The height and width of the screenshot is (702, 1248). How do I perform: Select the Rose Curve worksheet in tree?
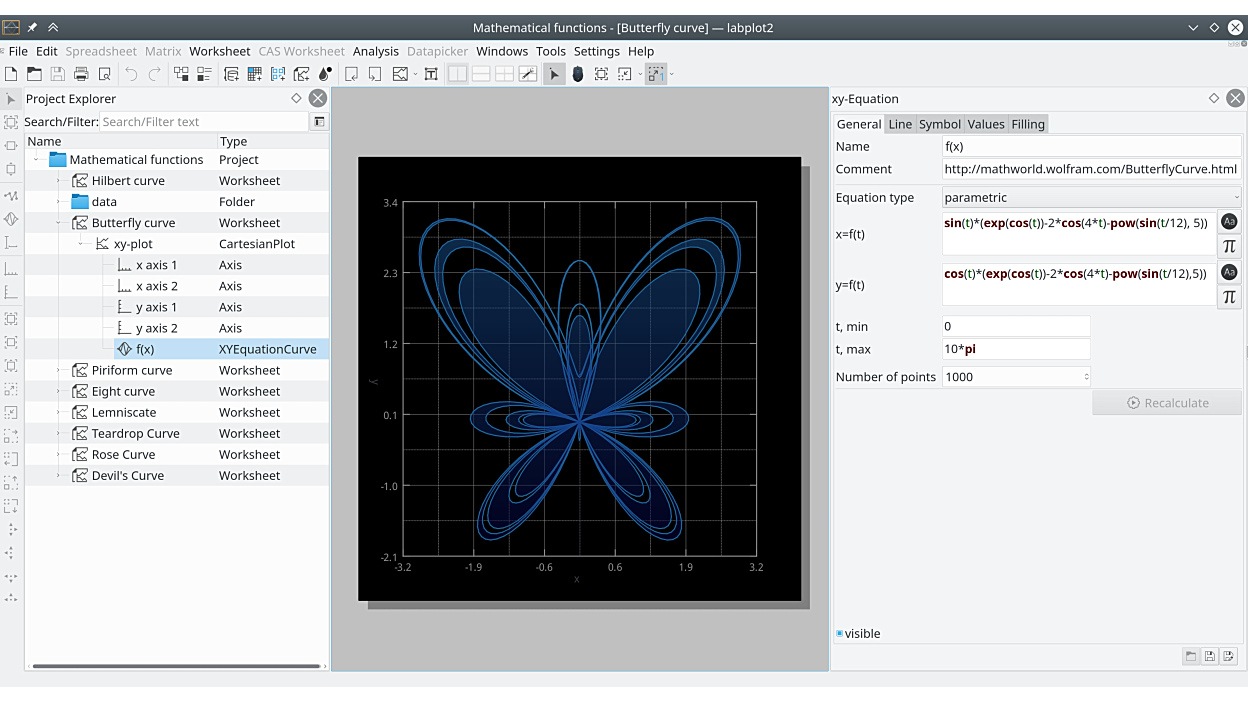click(123, 455)
